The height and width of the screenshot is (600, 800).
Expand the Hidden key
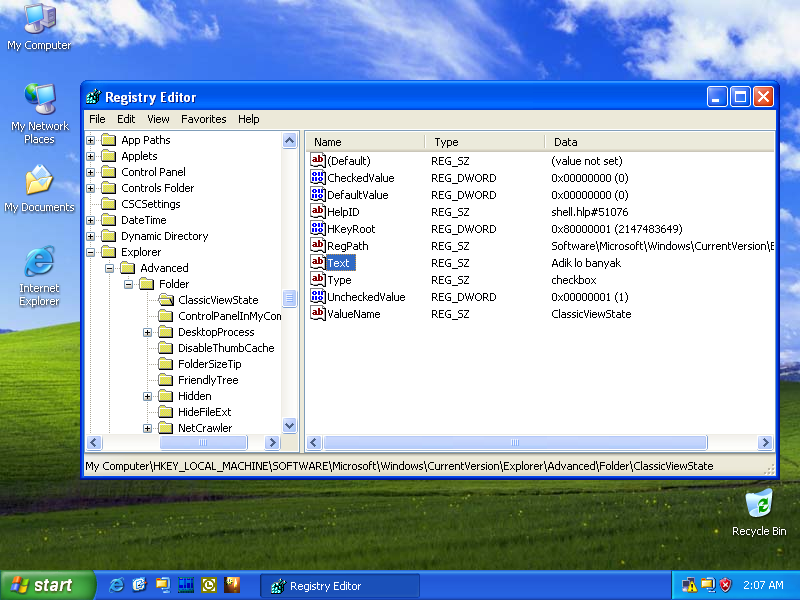147,396
